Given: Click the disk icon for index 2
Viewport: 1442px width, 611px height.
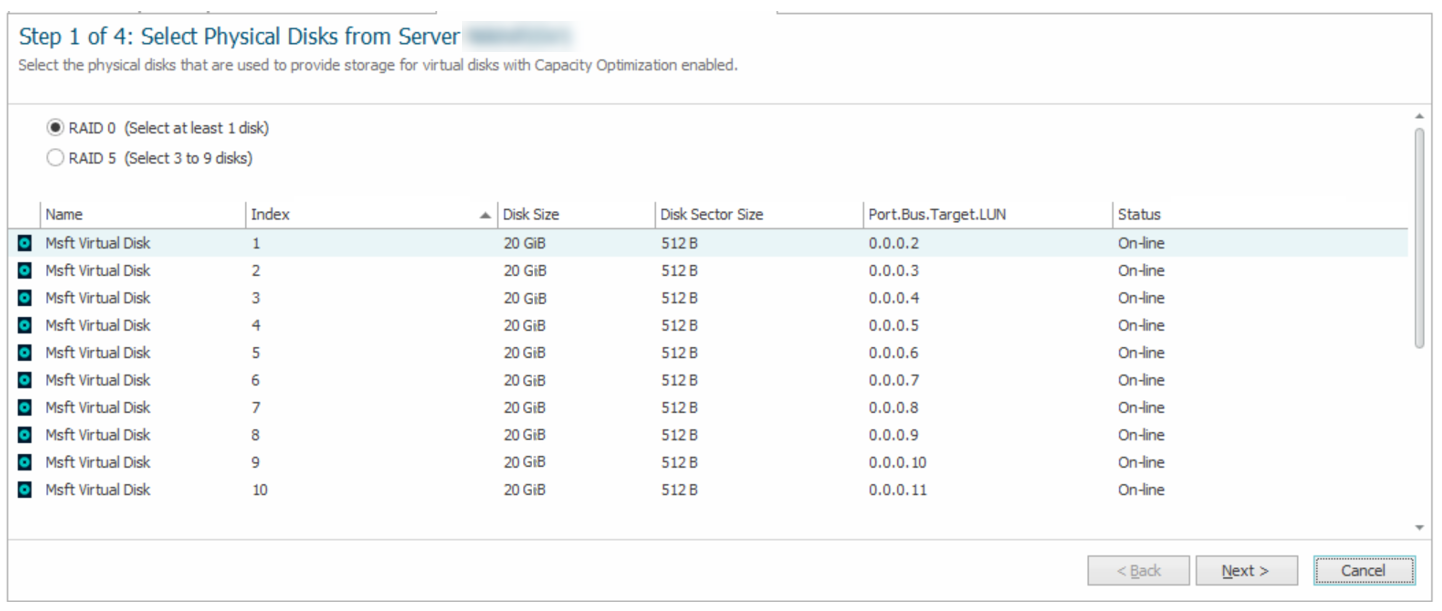Looking at the screenshot, I should point(25,271).
